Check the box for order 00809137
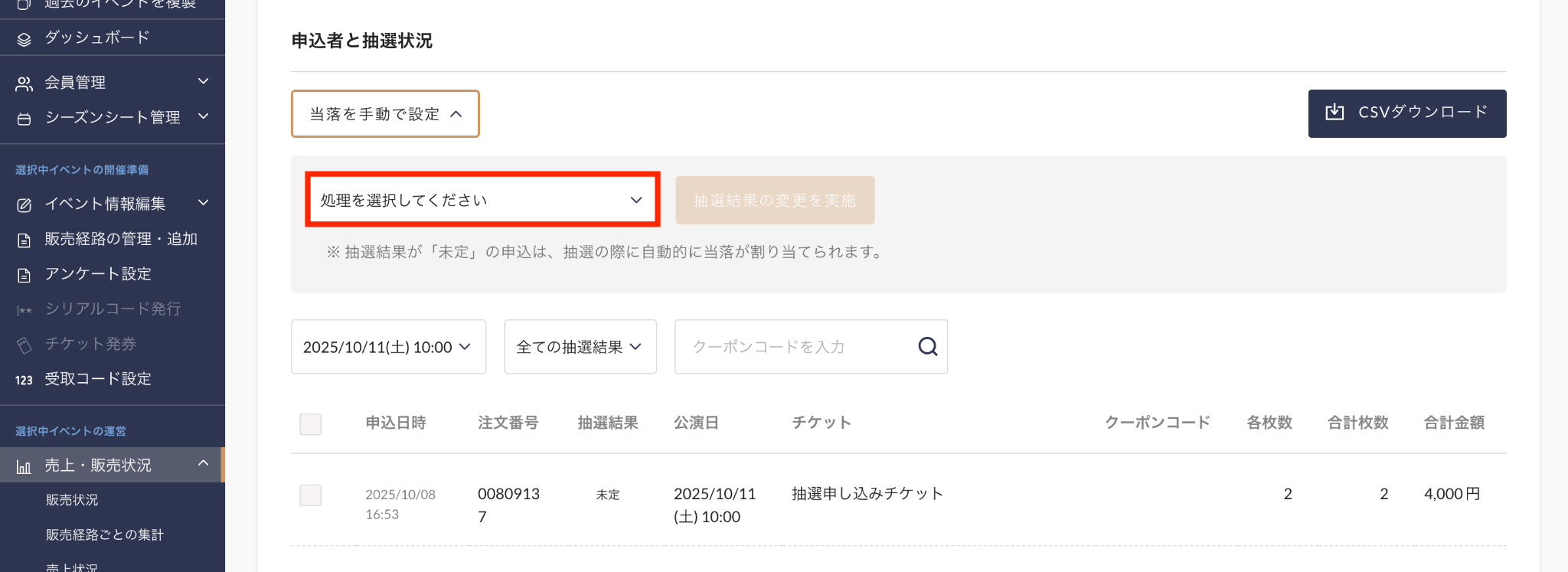Screen dimensions: 1568x572 pyautogui.click(x=310, y=495)
